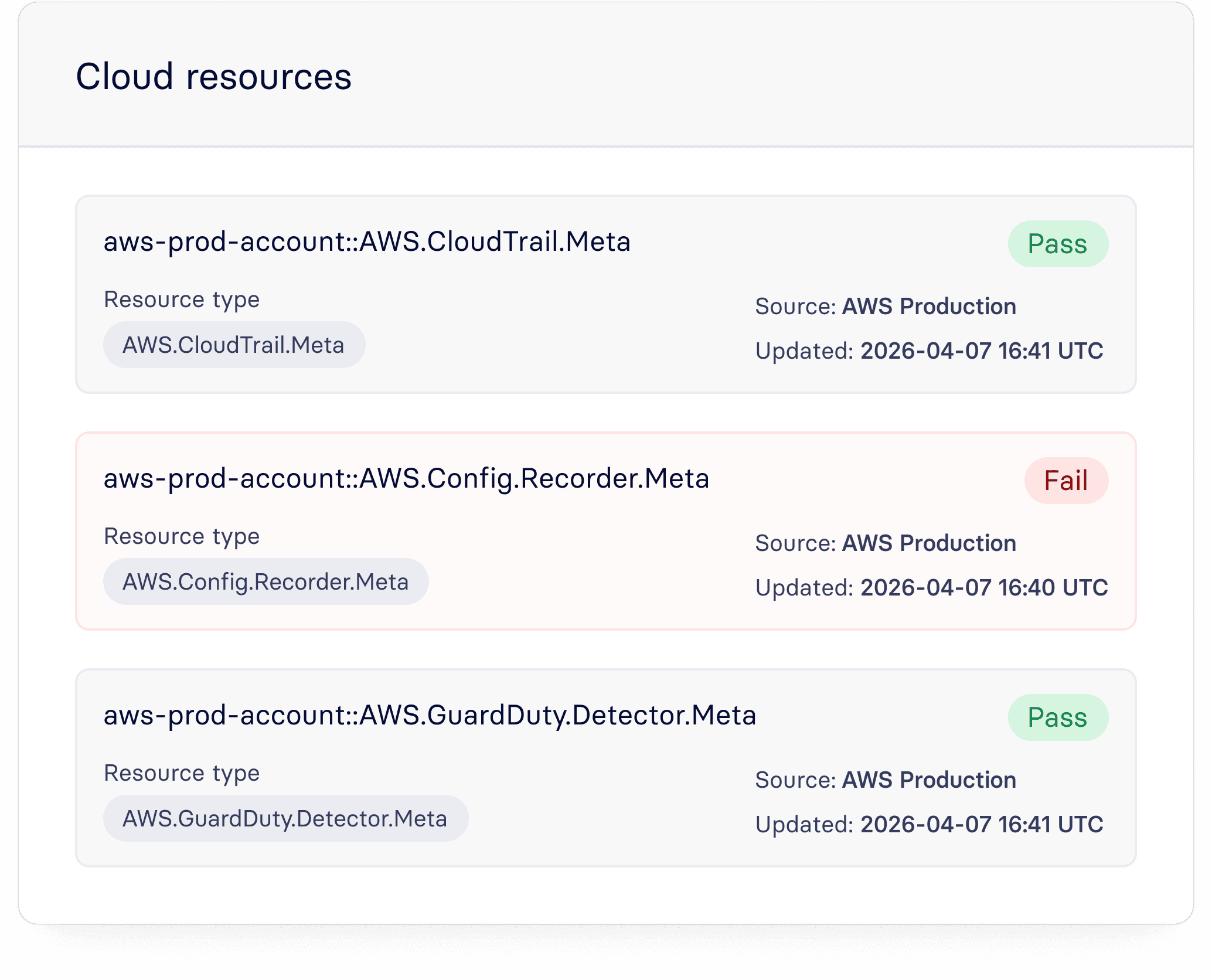1212x980 pixels.
Task: Click the AWS Production source on the CloudTrail card
Action: point(928,307)
